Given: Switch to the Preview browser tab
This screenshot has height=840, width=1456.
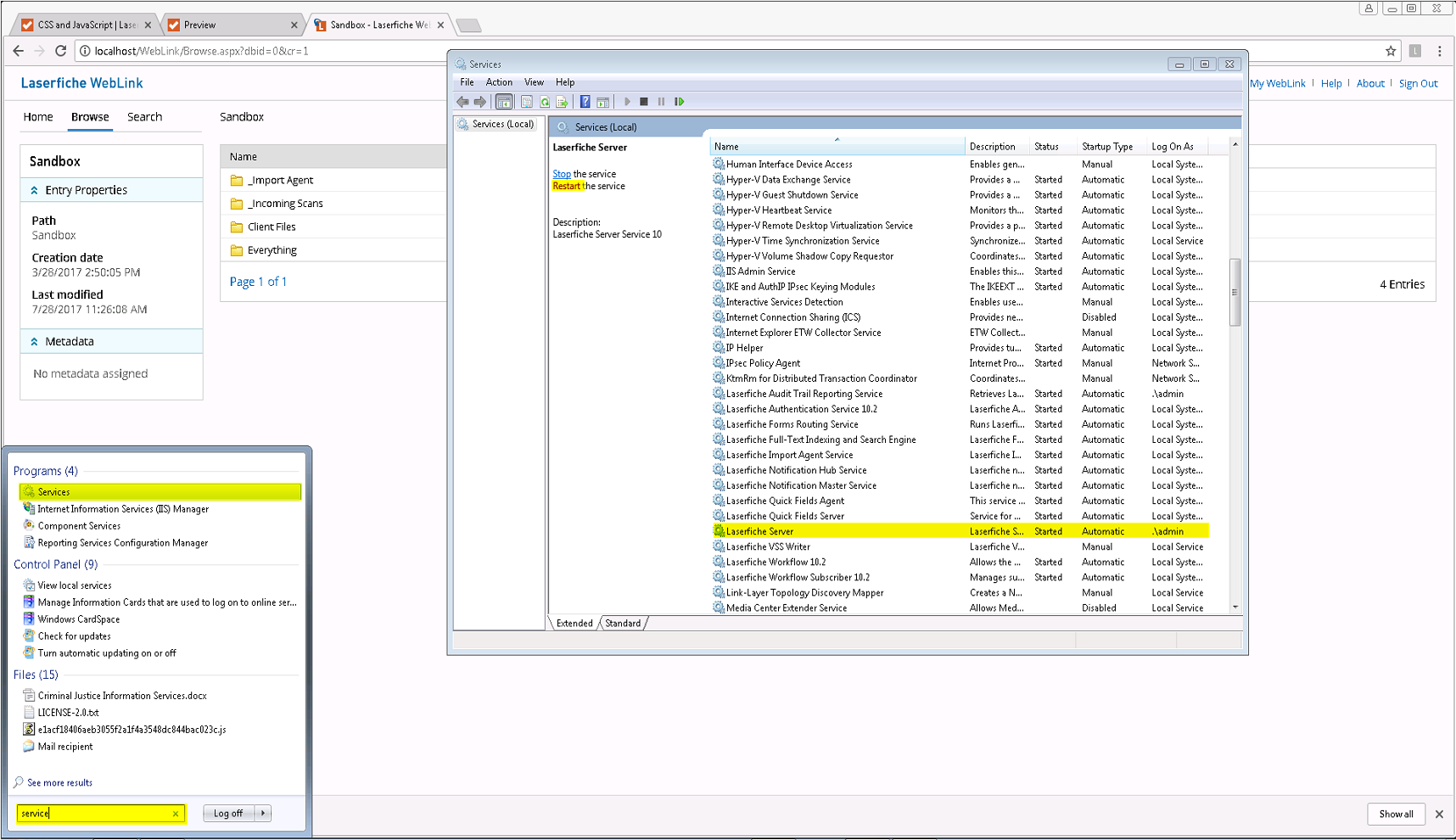Looking at the screenshot, I should [232, 25].
